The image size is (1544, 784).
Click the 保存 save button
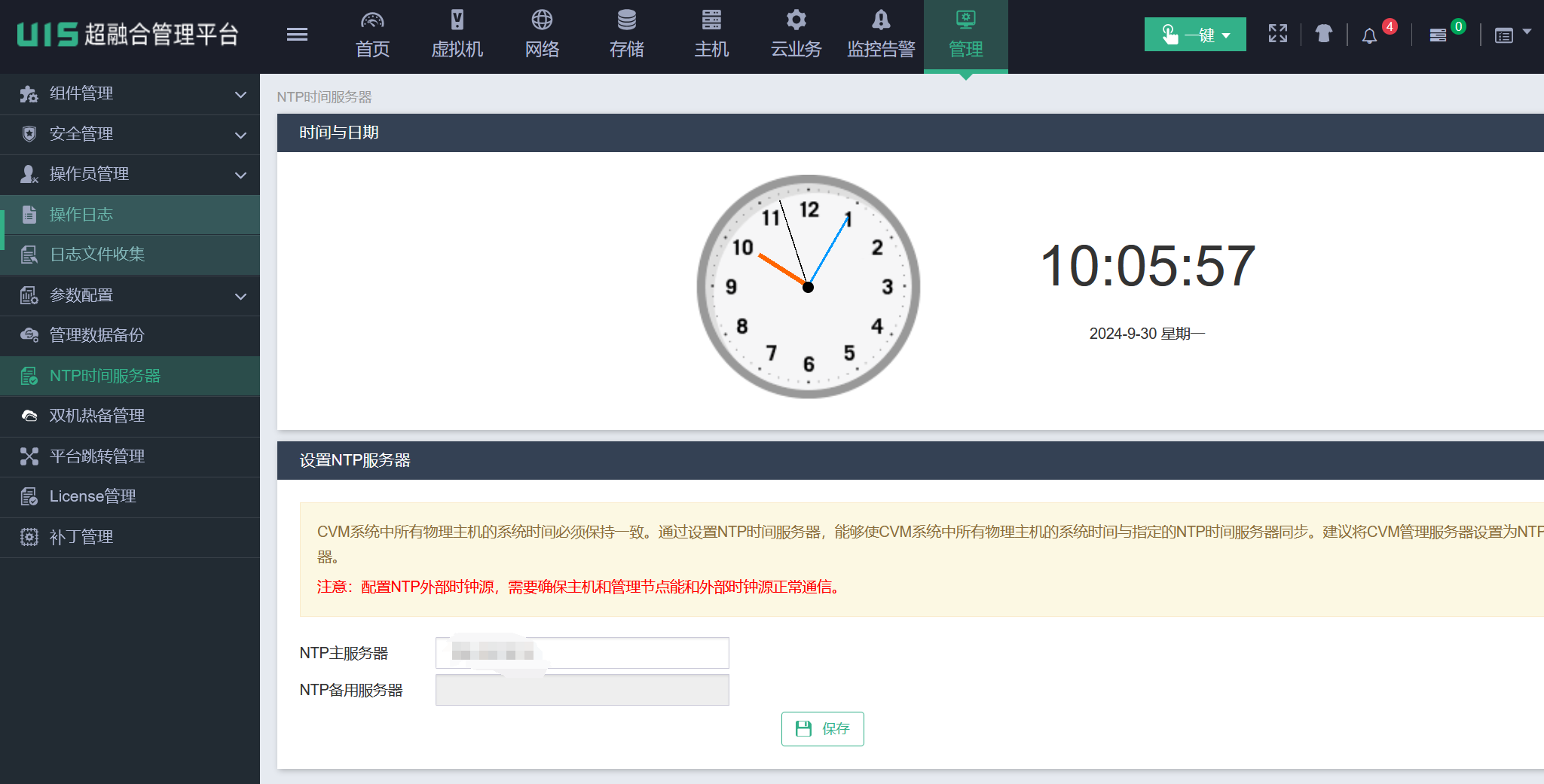click(x=823, y=729)
